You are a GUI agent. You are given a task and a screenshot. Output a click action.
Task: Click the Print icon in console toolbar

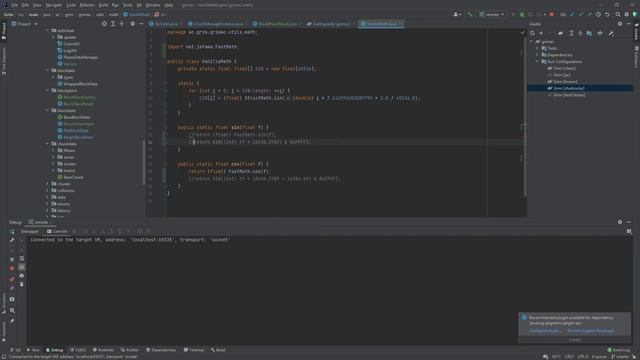[x=22, y=276]
